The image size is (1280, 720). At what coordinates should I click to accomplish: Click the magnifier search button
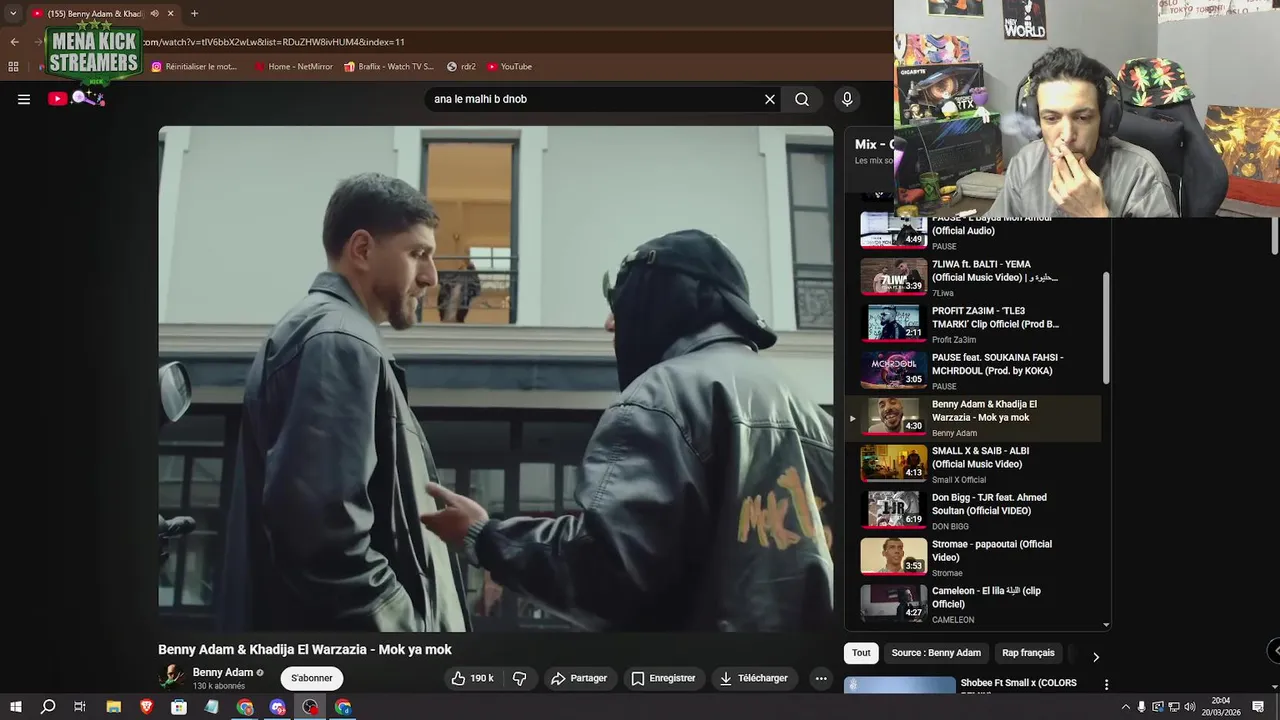tap(802, 99)
